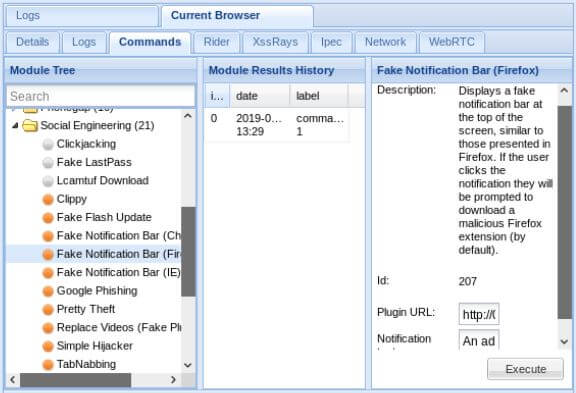Click the id column header in results
This screenshot has width=576, height=393.
tap(217, 96)
